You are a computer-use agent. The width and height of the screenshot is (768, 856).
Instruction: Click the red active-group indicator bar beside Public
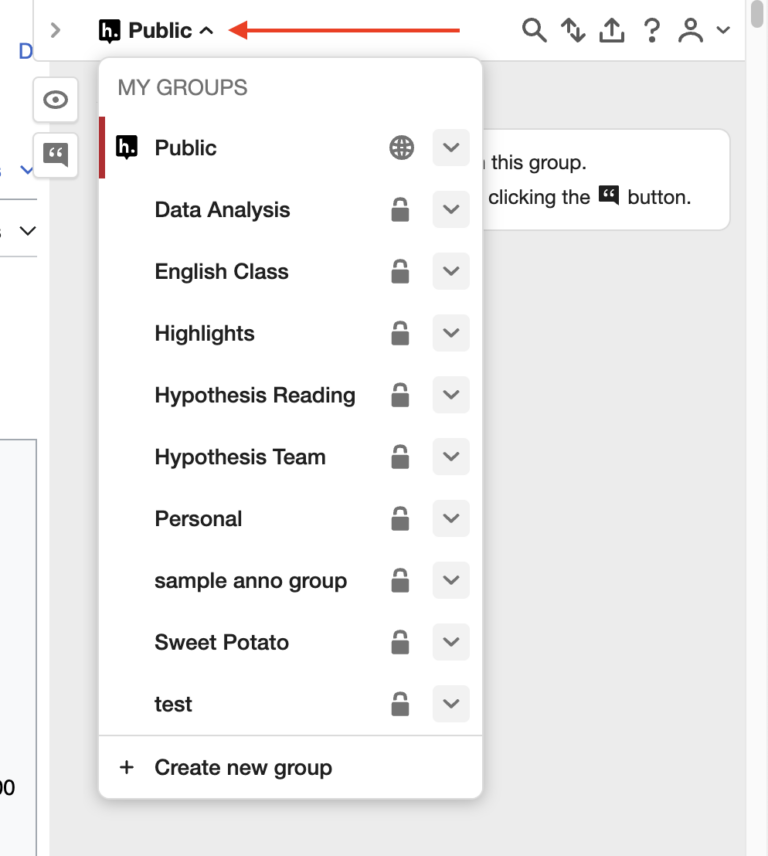(101, 147)
